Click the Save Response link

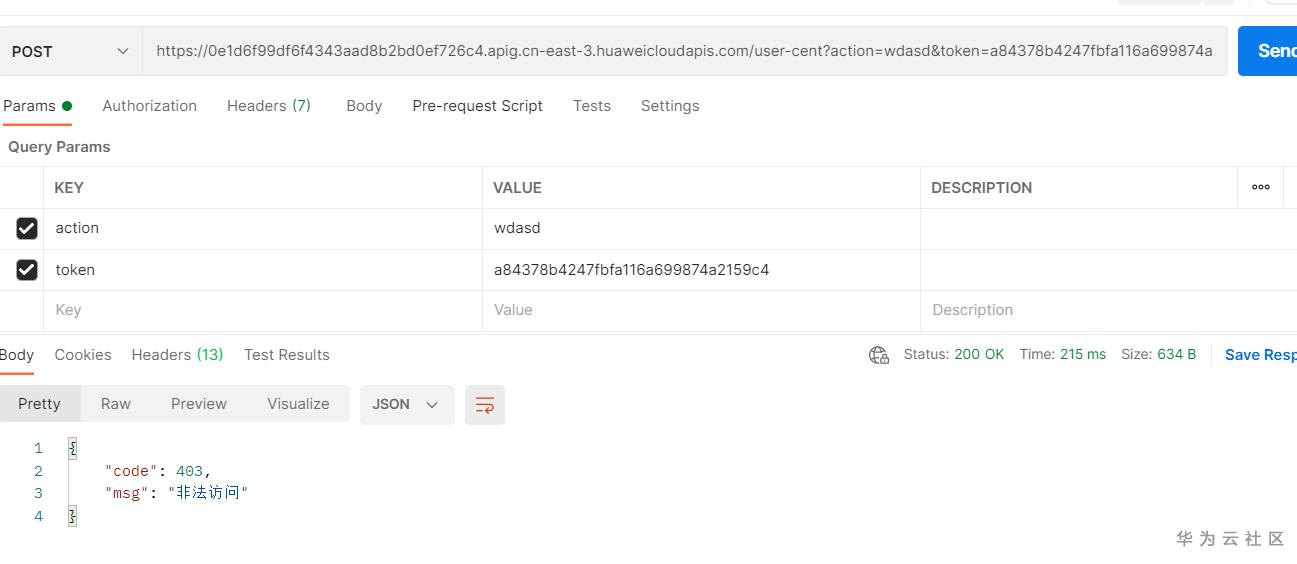(x=1259, y=355)
